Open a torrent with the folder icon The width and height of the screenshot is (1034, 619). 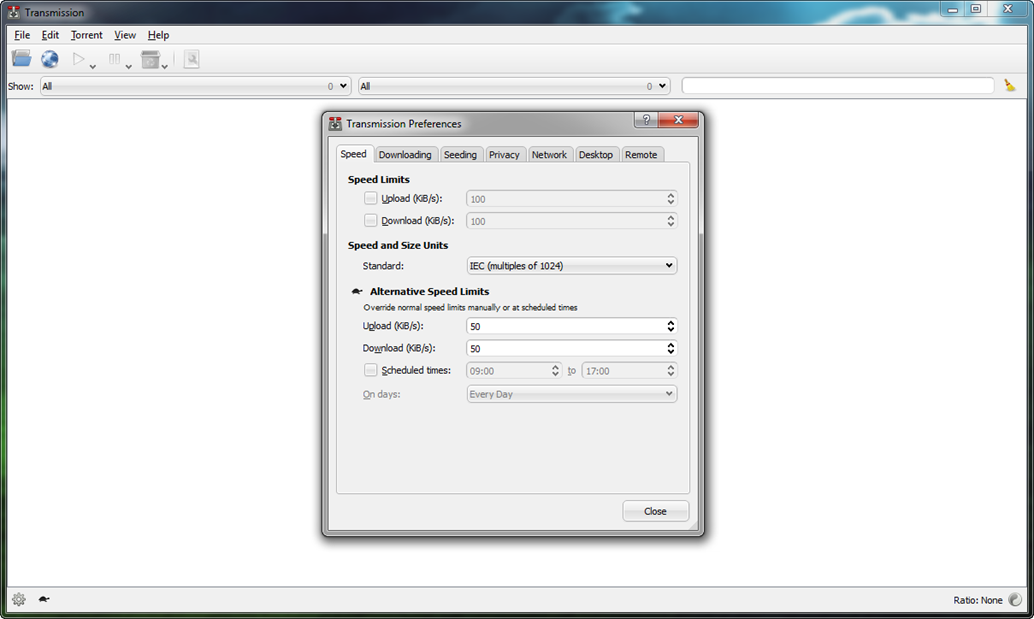(x=21, y=59)
